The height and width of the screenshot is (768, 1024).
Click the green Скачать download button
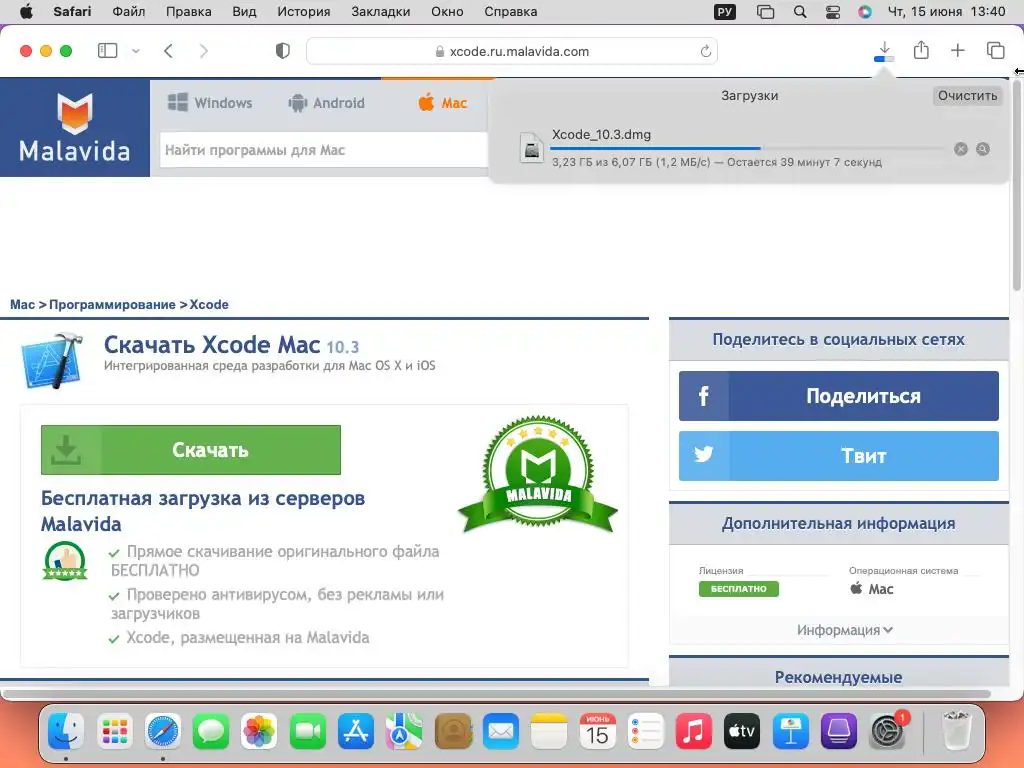[191, 450]
